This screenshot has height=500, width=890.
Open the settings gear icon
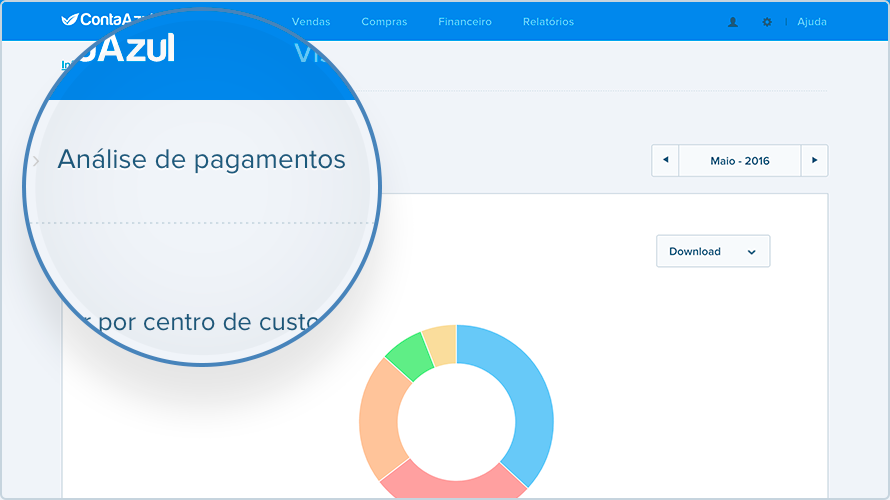[x=767, y=22]
